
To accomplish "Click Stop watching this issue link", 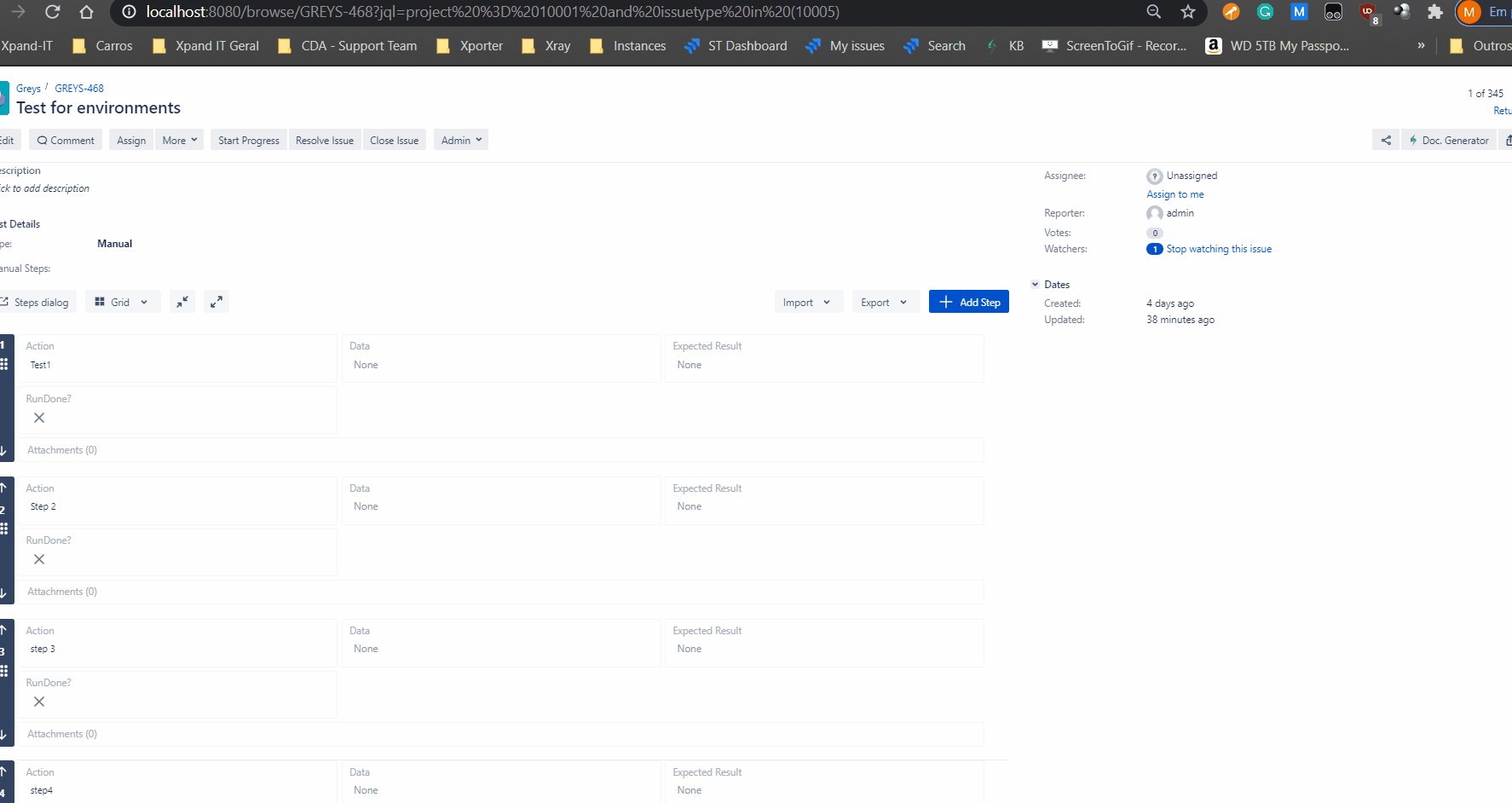I will [1219, 249].
